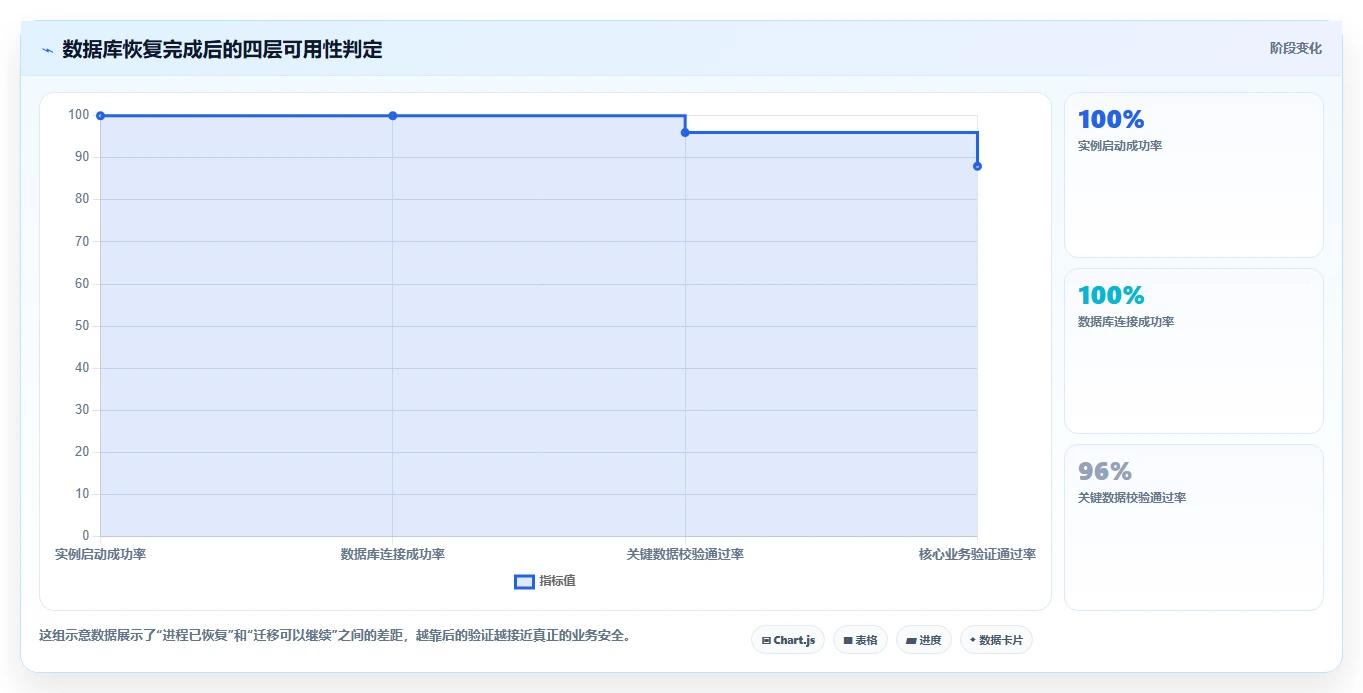This screenshot has width=1363, height=693.
Task: Click data point for 数据库连接成功率
Action: tap(393, 116)
